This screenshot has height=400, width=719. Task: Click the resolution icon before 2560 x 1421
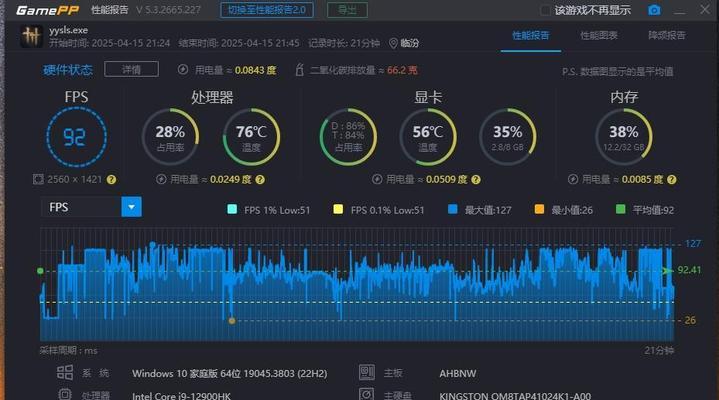click(38, 179)
